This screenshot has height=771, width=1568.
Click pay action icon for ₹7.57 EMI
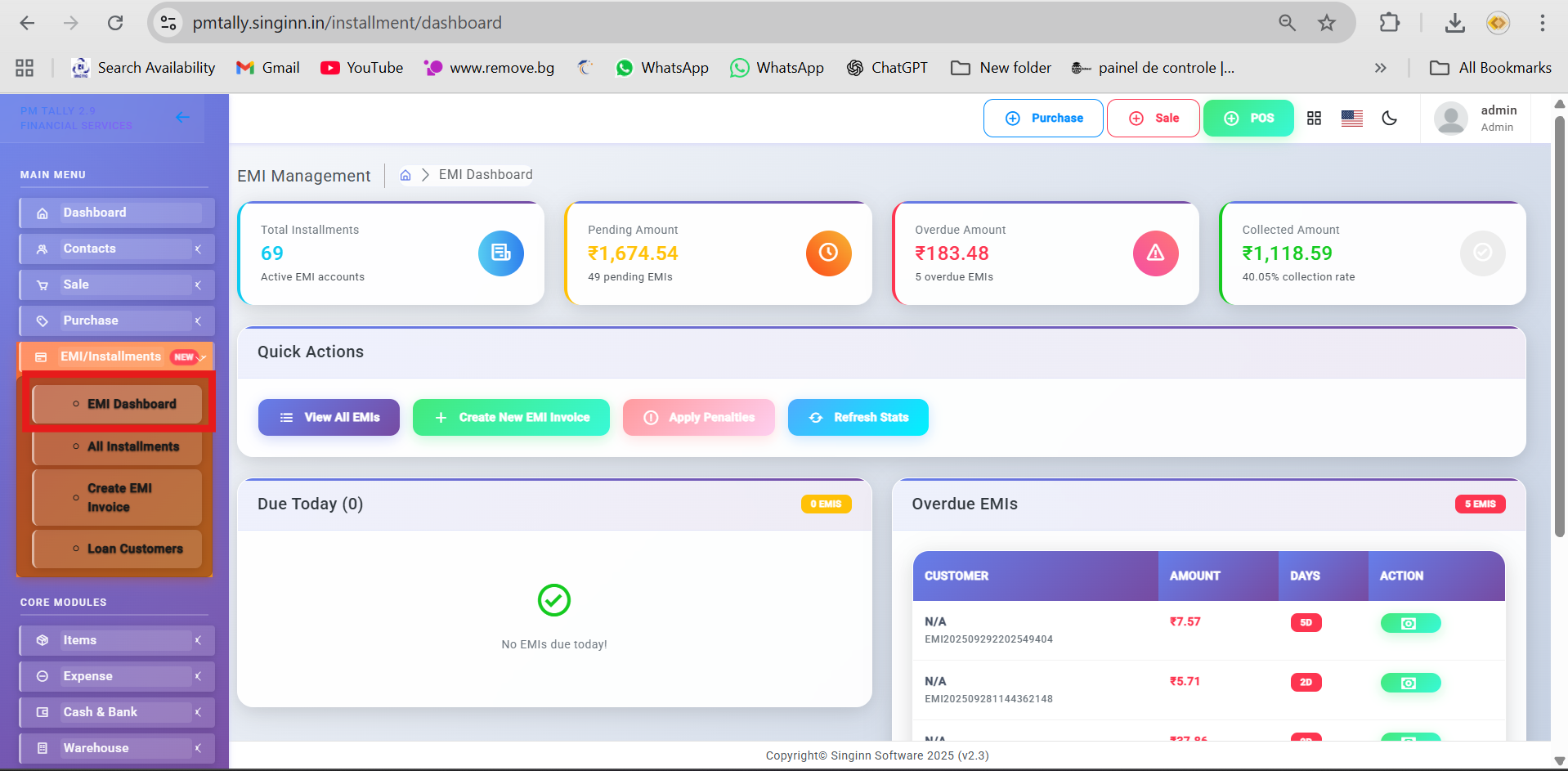(1409, 623)
